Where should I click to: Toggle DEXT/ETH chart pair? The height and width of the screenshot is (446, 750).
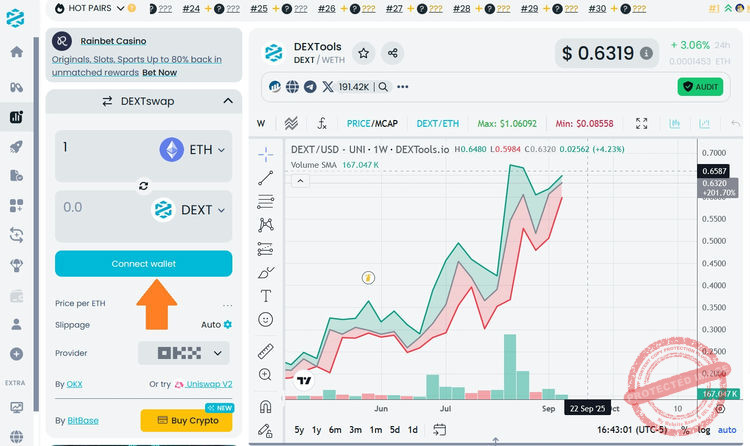coord(437,123)
